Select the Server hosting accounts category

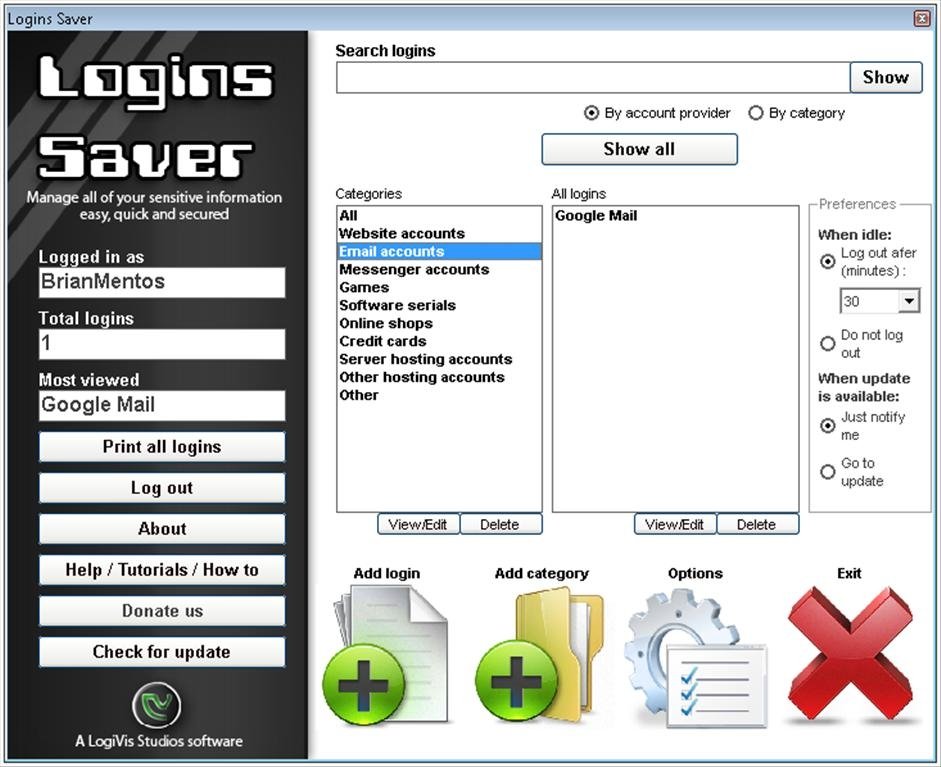tap(439, 359)
